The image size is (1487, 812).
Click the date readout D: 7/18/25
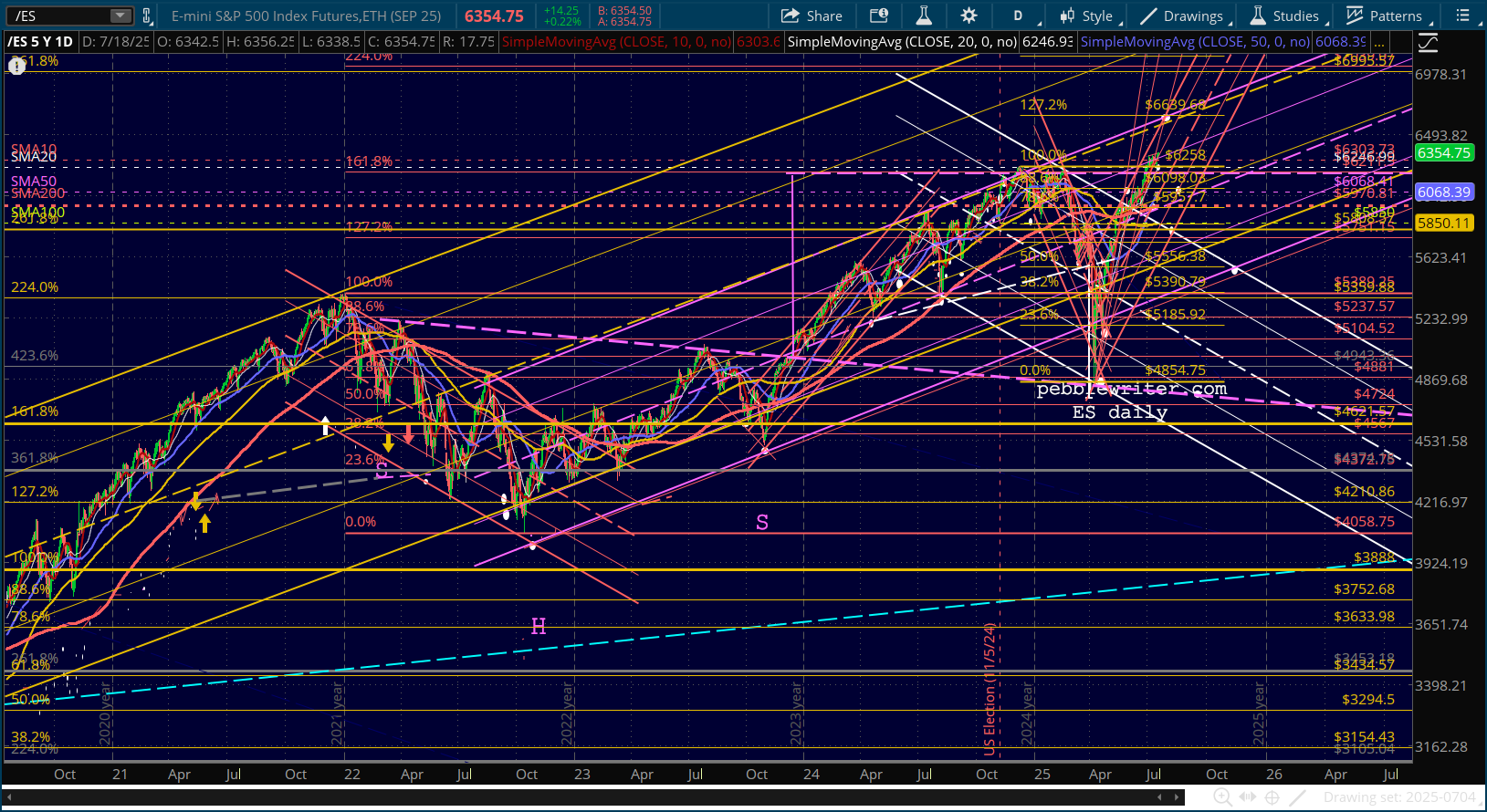(x=115, y=42)
